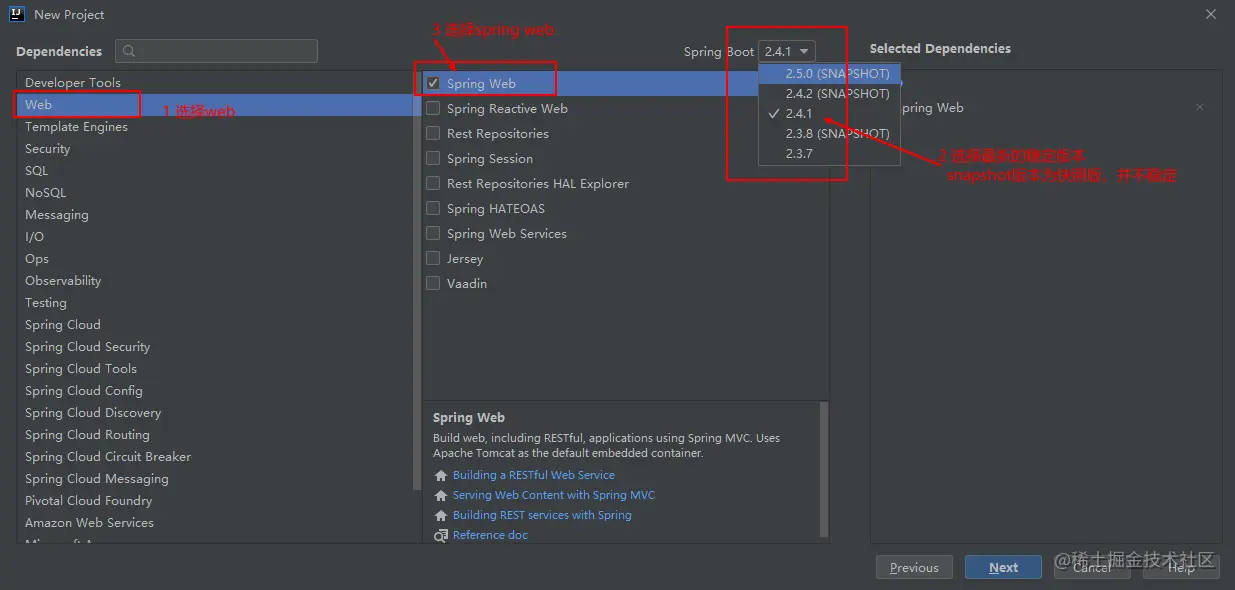This screenshot has width=1235, height=590.
Task: Click the Help button
Action: pyautogui.click(x=1181, y=567)
